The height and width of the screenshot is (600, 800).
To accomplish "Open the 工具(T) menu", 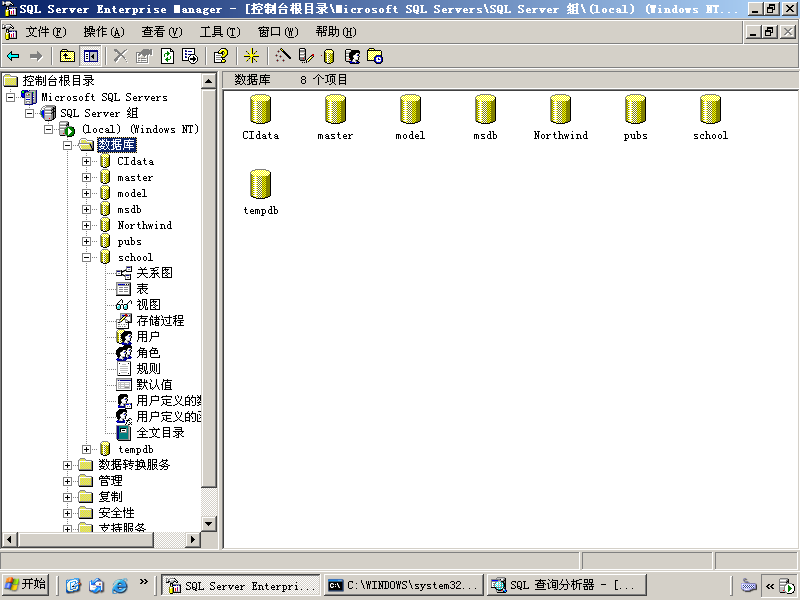I will 220,32.
